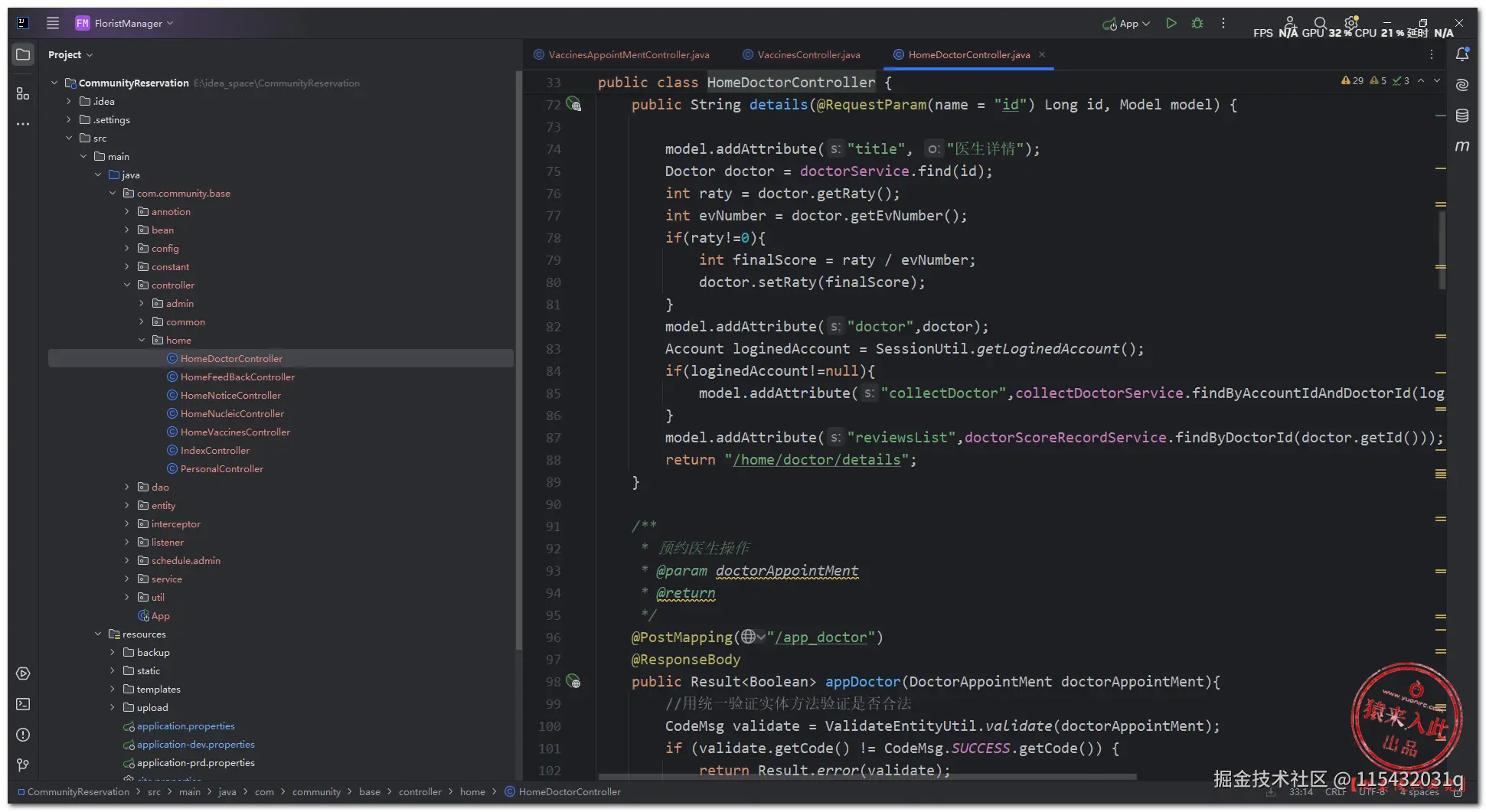Open IDE settings gear
Viewport: 1486px width, 812px height.
click(x=1351, y=23)
